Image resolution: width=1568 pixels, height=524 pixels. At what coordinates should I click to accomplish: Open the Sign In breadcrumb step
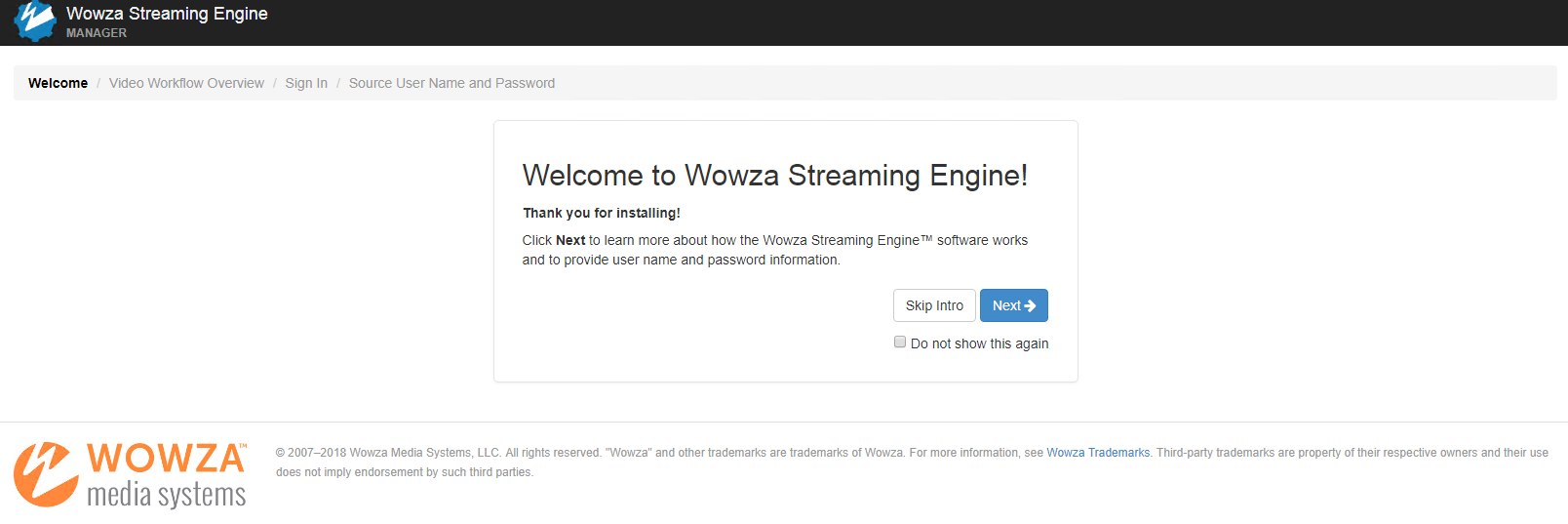[x=306, y=83]
